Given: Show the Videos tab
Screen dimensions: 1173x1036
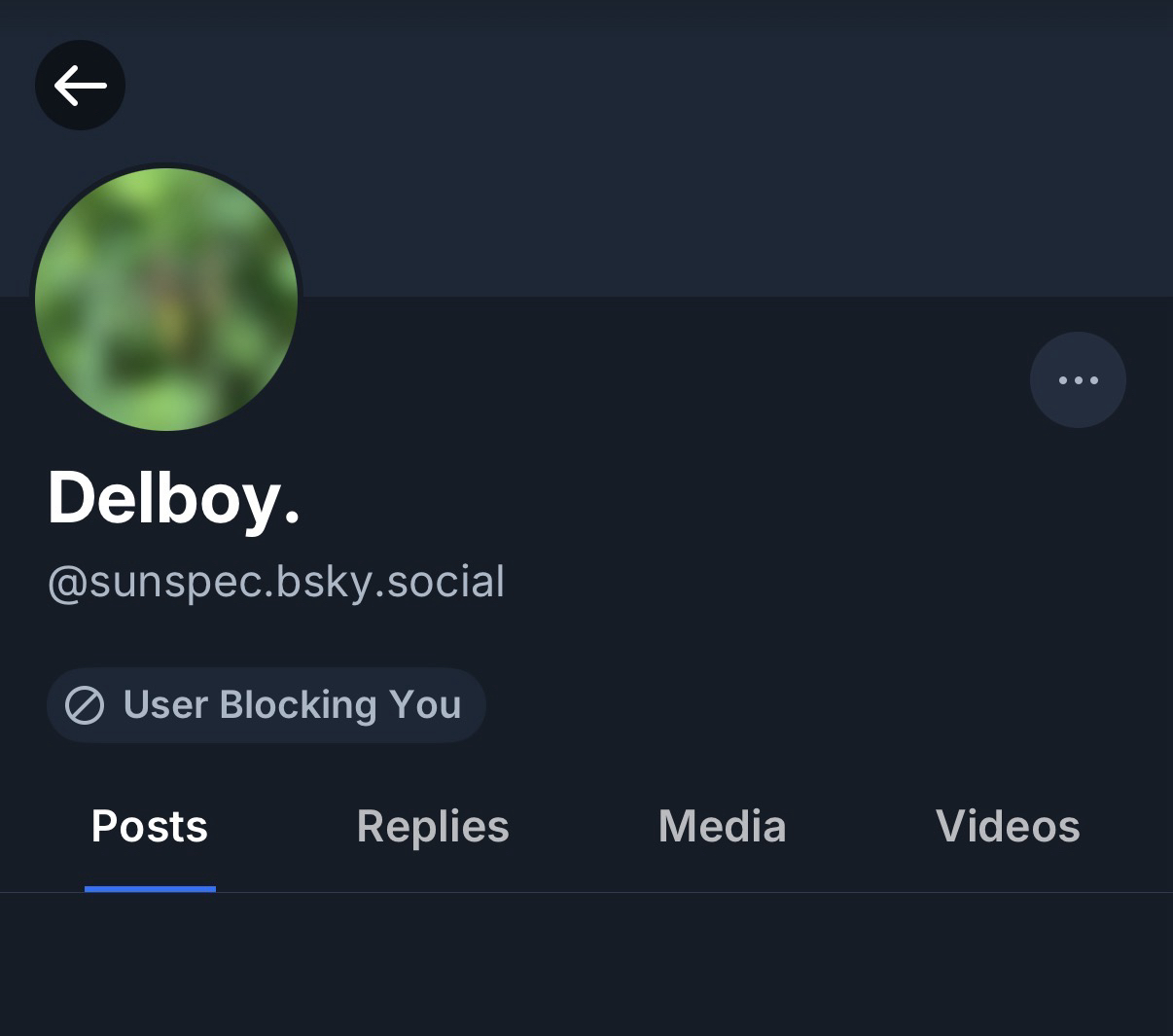Looking at the screenshot, I should [x=1008, y=827].
